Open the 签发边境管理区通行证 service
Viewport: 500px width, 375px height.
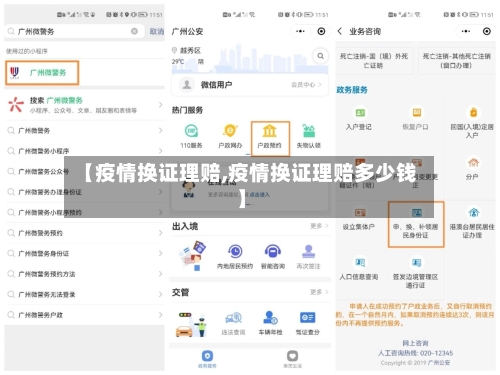point(415,273)
